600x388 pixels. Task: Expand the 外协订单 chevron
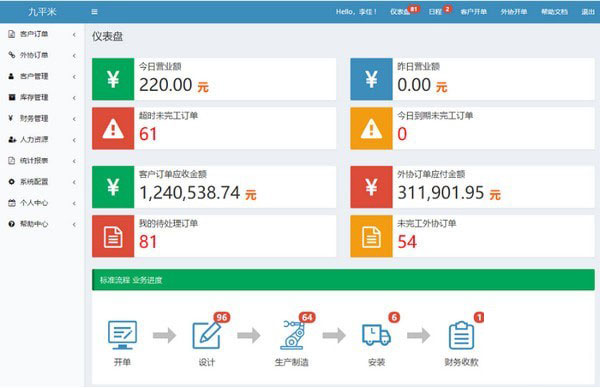click(74, 55)
